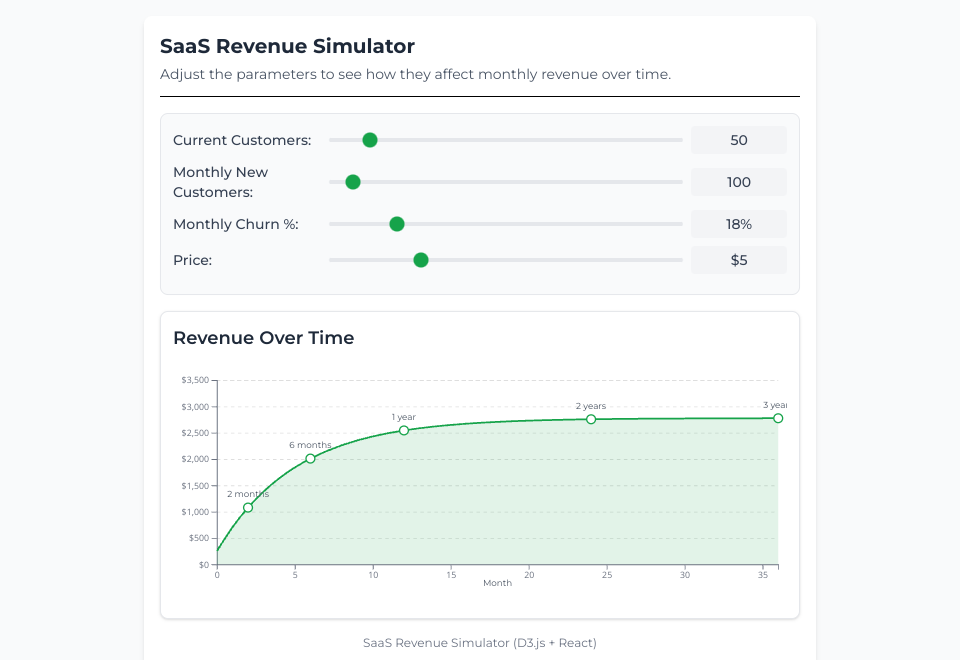The image size is (960, 660).
Task: Click the Monthly New Customers slider handle
Action: [352, 182]
